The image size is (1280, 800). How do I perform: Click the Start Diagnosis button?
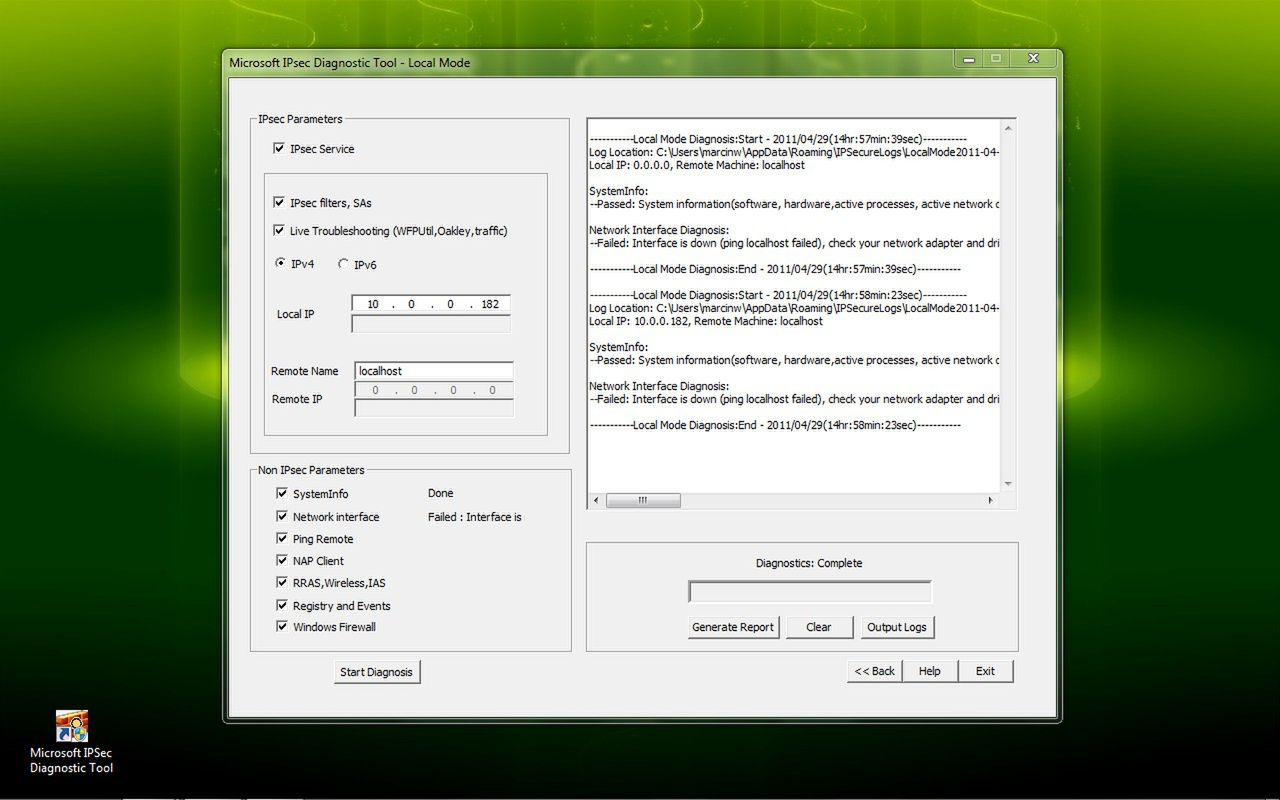tap(376, 672)
